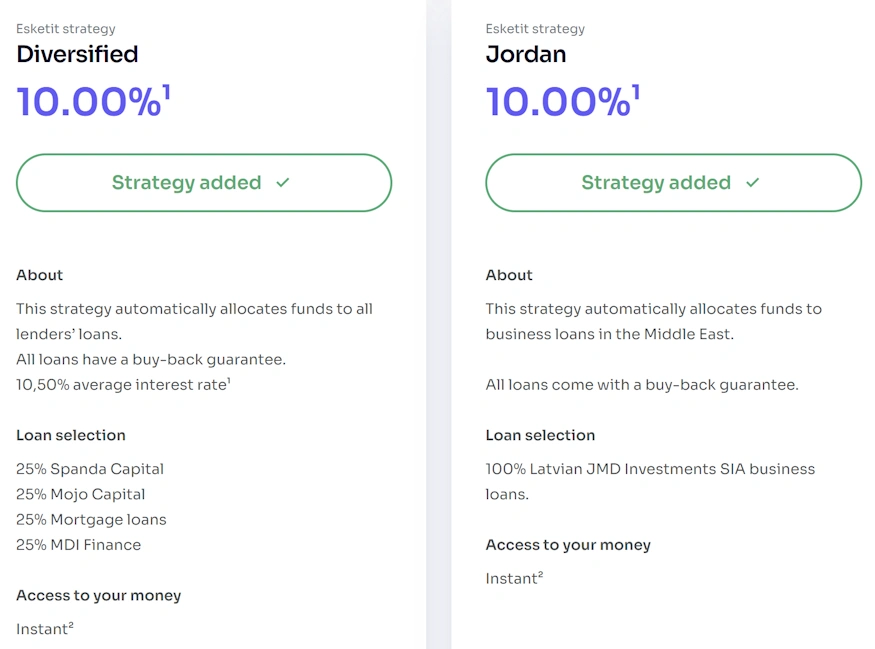Click '25% MDI Finance' loan entry

(x=79, y=545)
